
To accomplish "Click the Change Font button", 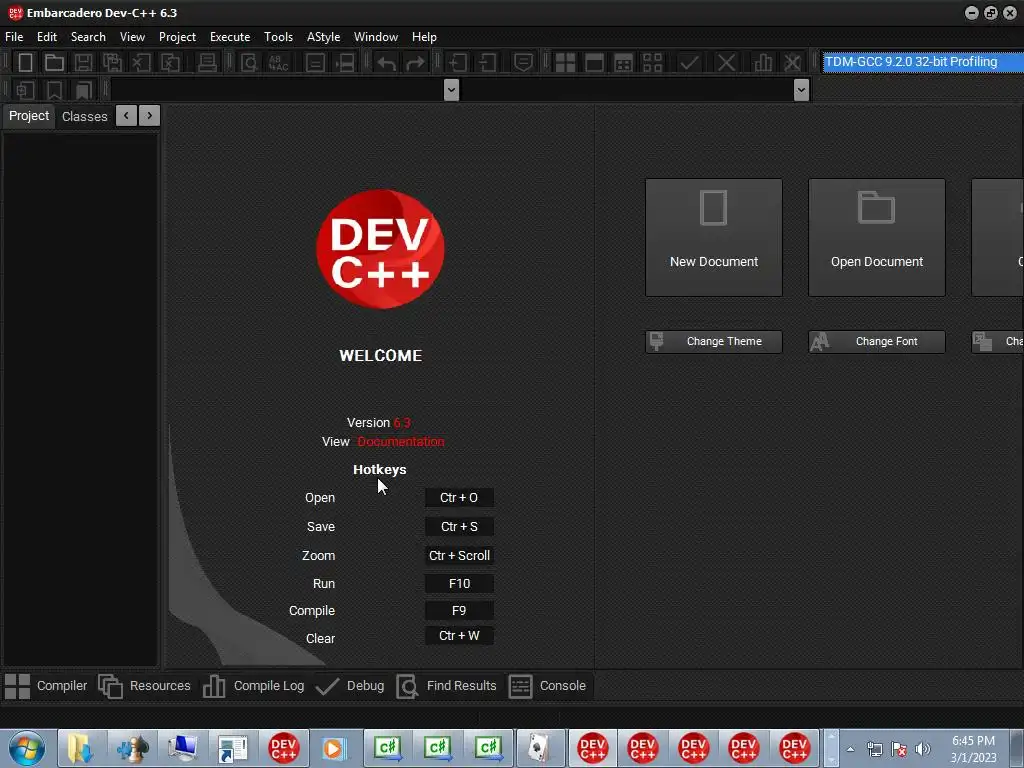I will click(876, 342).
